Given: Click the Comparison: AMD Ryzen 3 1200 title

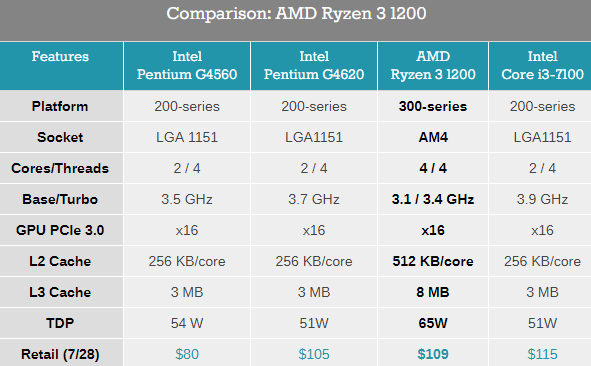Looking at the screenshot, I should tap(296, 14).
